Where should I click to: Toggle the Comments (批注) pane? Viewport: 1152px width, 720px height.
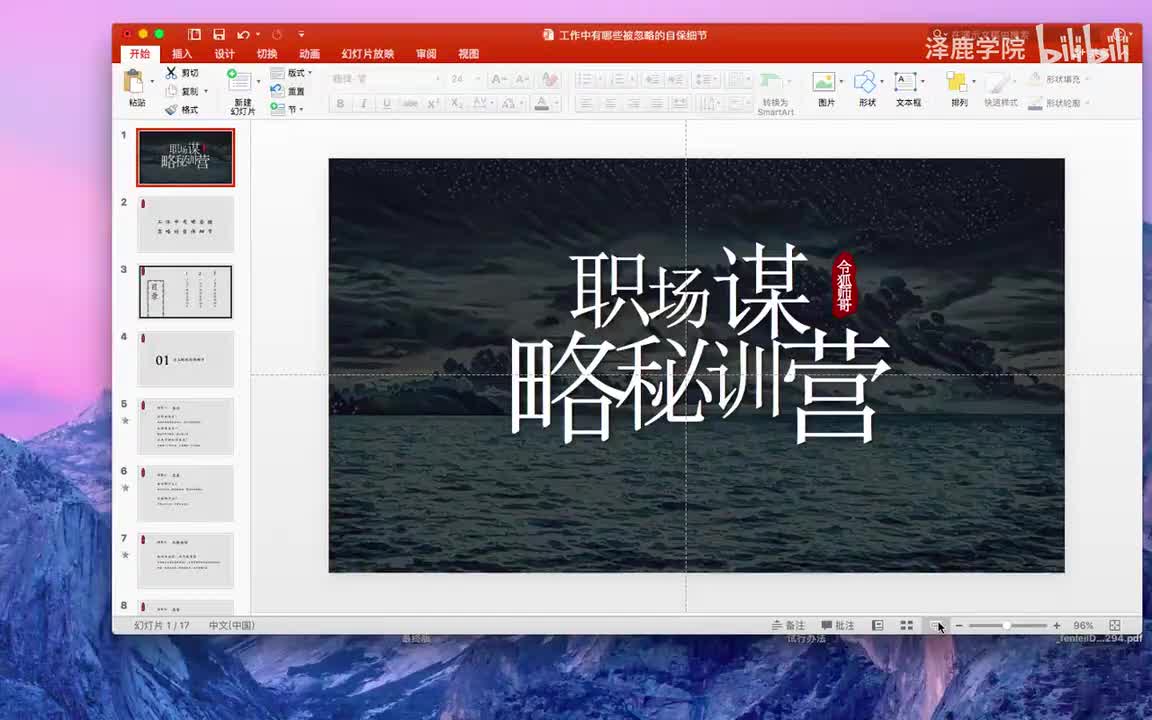838,625
